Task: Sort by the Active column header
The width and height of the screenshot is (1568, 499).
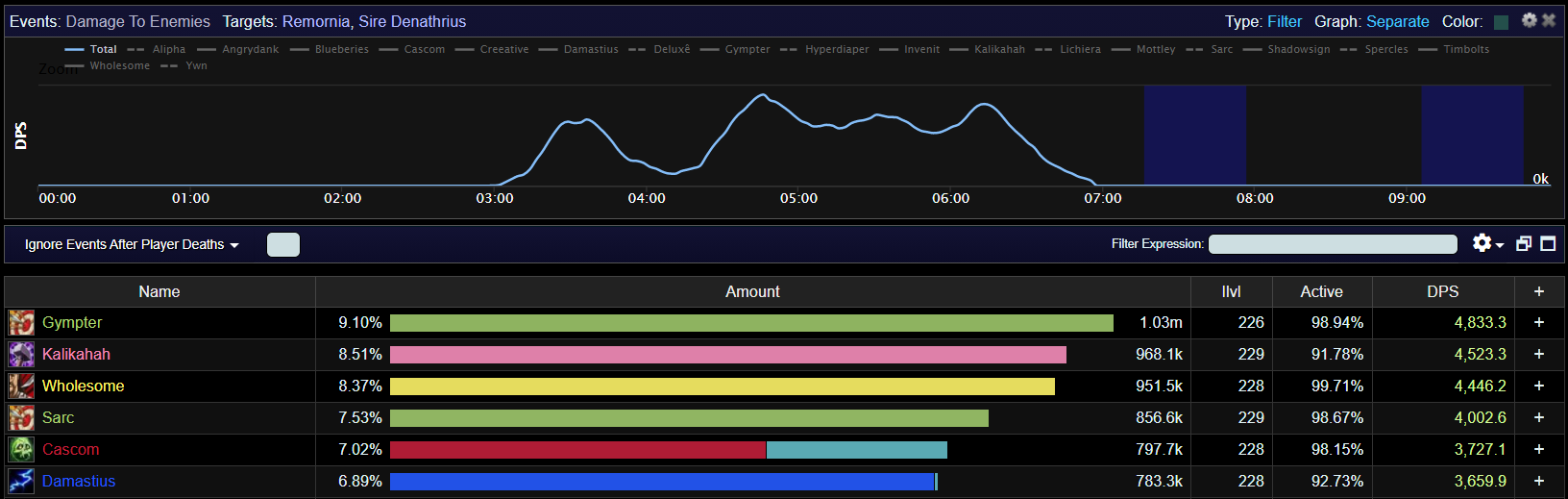Action: [x=1322, y=291]
